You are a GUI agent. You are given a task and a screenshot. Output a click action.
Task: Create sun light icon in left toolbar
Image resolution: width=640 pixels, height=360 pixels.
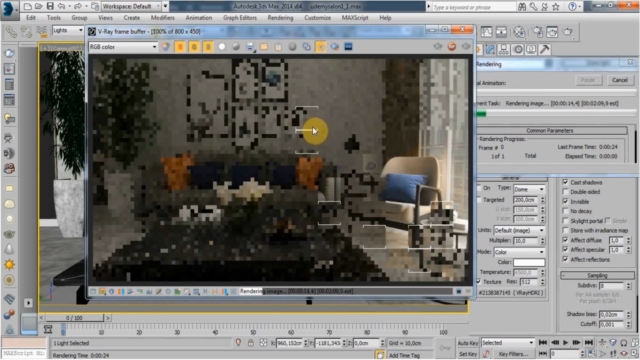(9, 265)
